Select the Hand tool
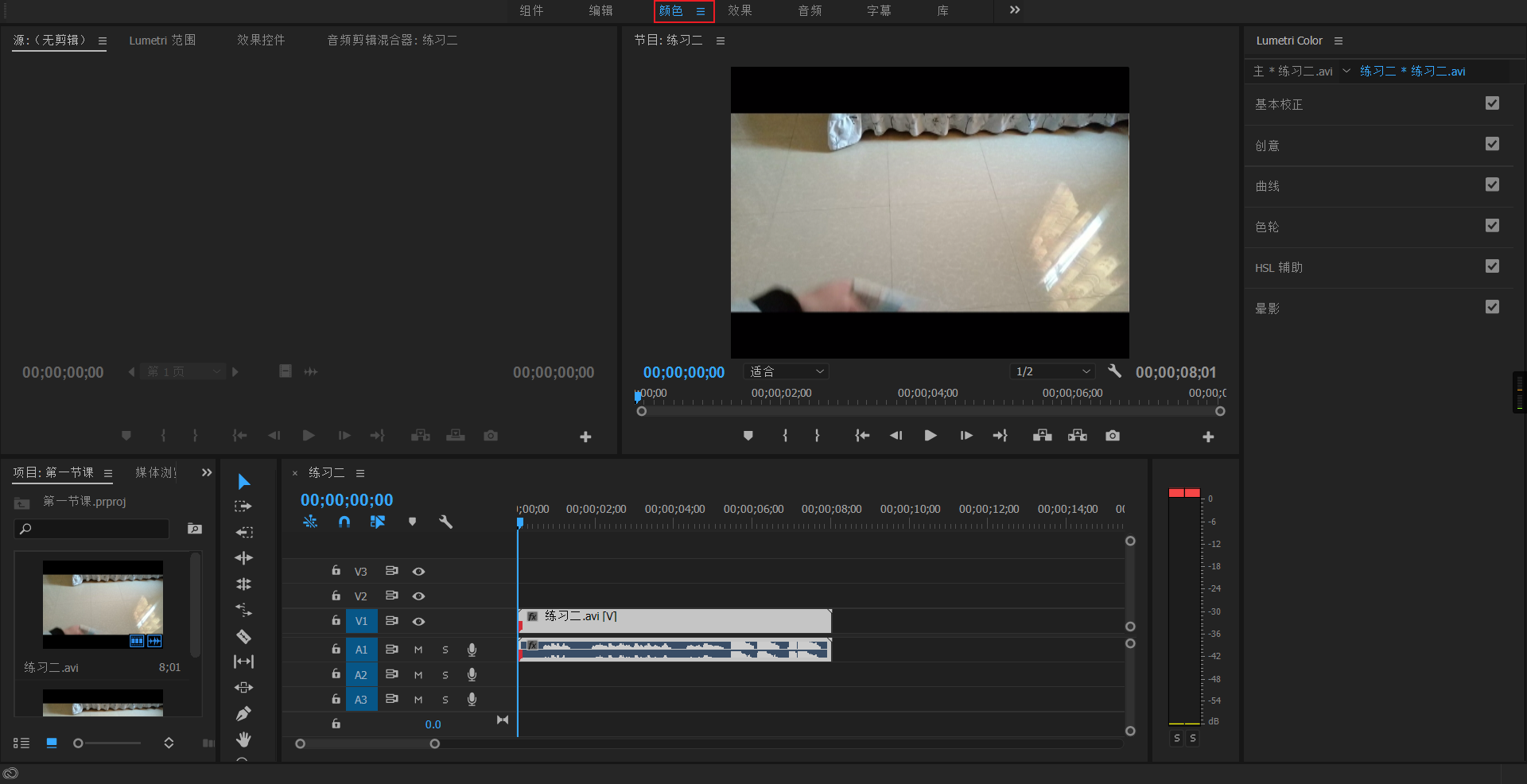This screenshot has width=1527, height=784. (243, 739)
